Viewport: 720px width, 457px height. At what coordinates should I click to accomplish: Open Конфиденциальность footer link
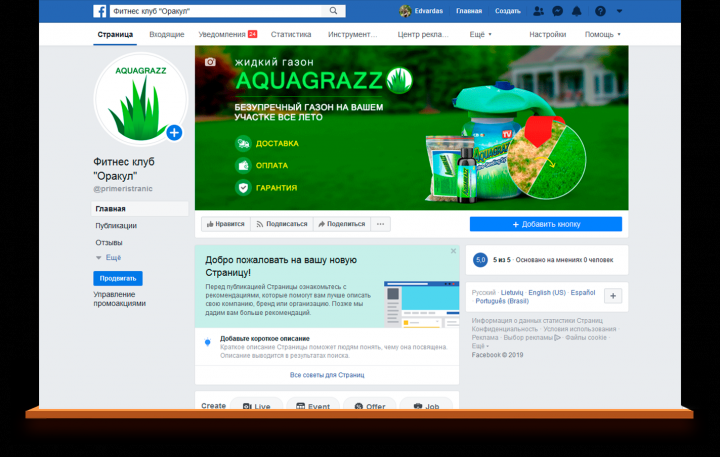pos(504,329)
